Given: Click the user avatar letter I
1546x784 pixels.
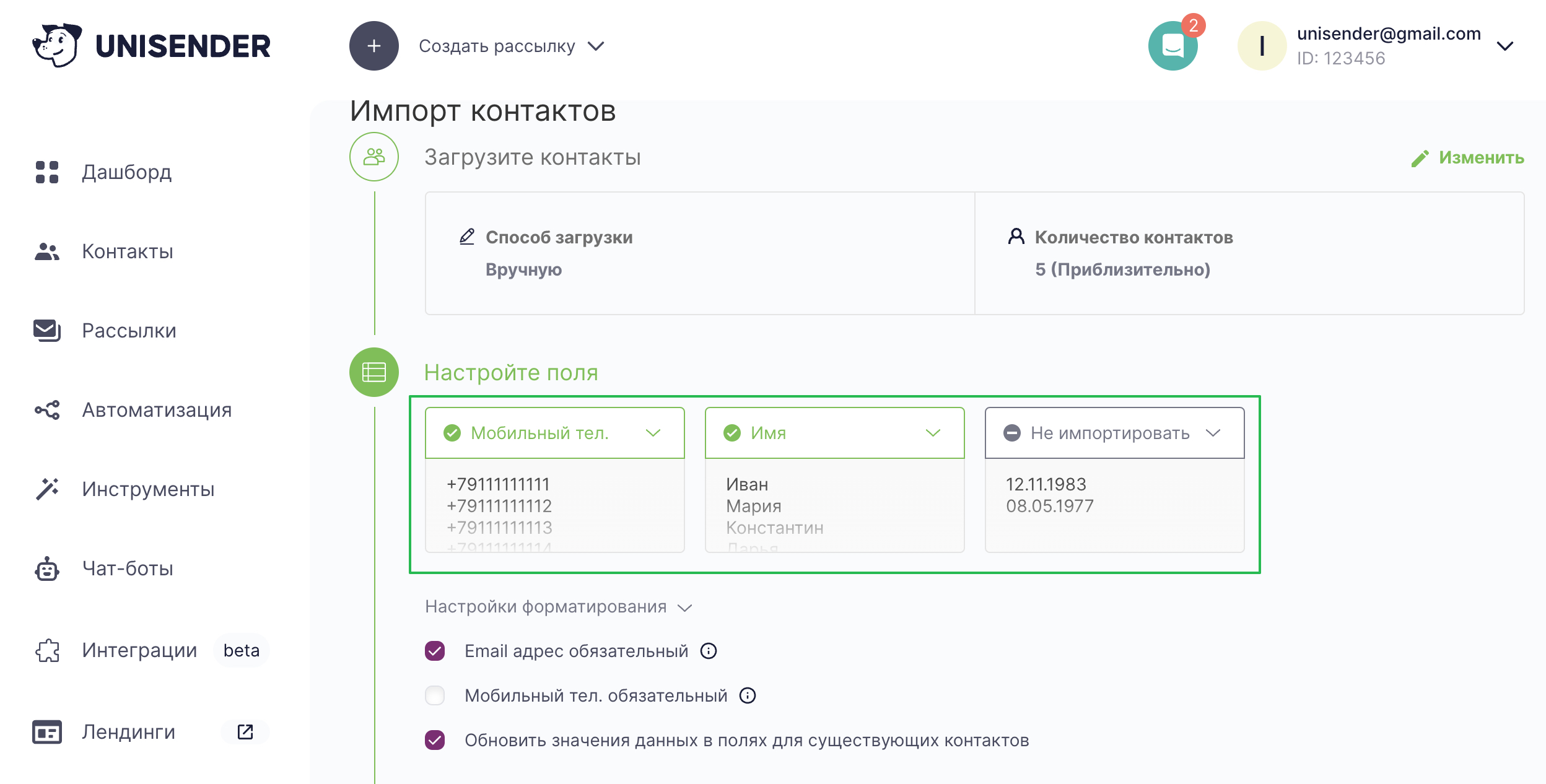Looking at the screenshot, I should tap(1262, 46).
